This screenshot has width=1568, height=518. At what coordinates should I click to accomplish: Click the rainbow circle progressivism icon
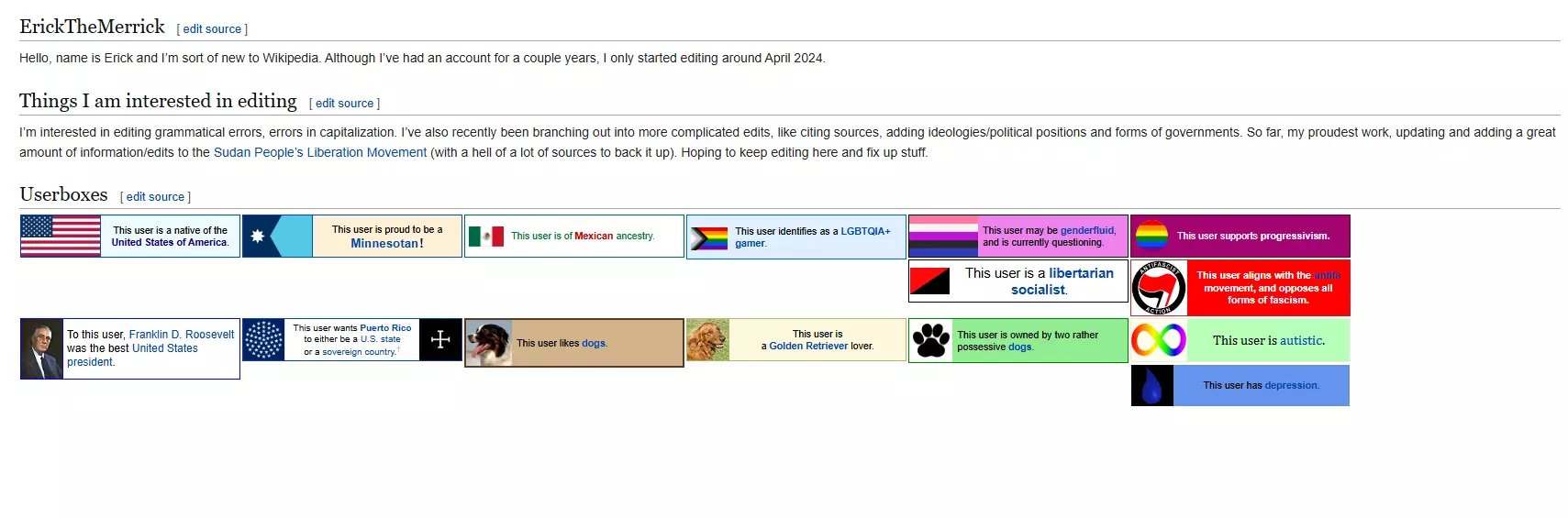pos(1151,236)
